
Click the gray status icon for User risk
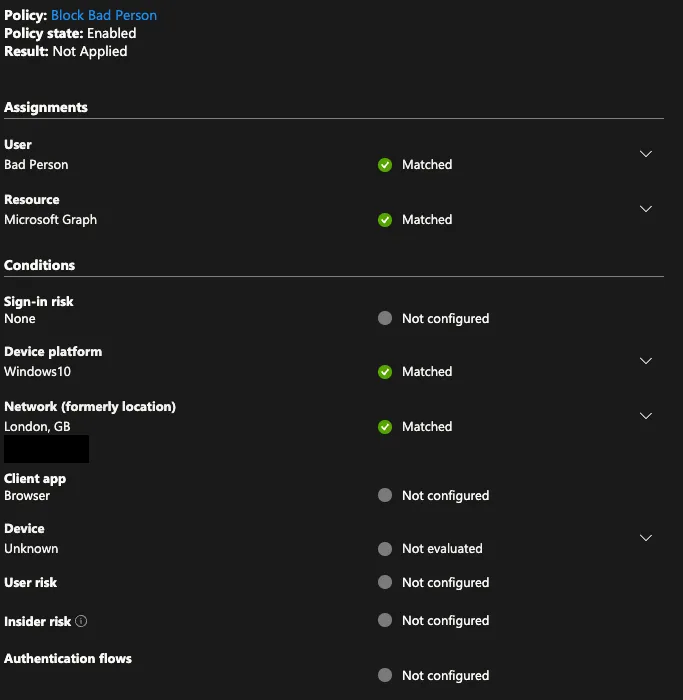(385, 583)
